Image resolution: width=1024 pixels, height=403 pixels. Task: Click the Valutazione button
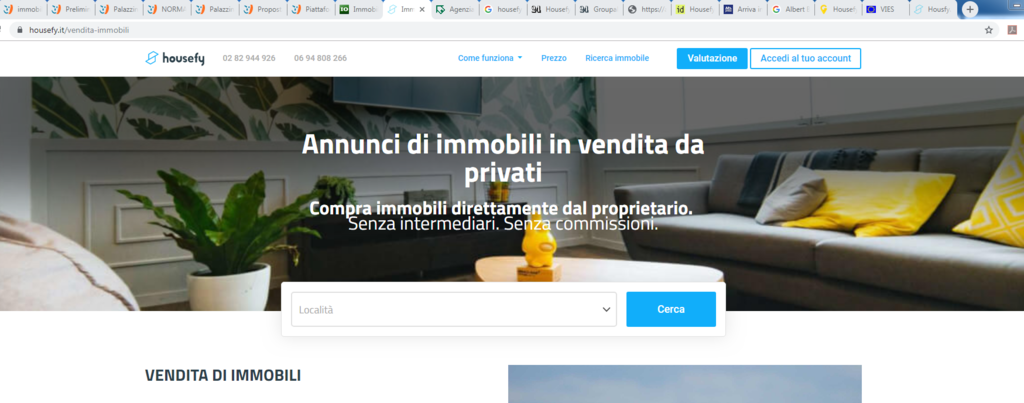coord(711,58)
